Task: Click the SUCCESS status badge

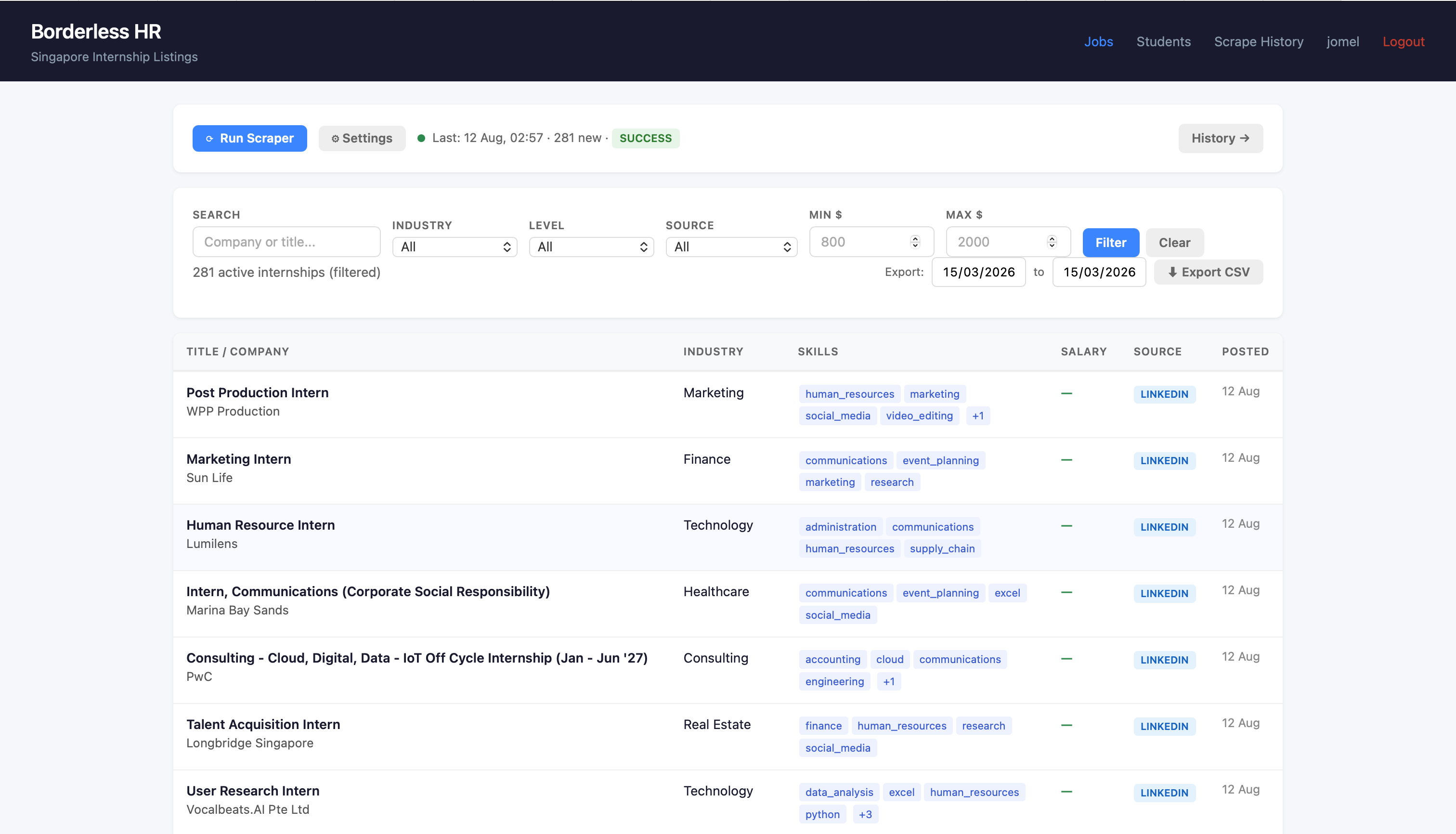Action: 645,138
